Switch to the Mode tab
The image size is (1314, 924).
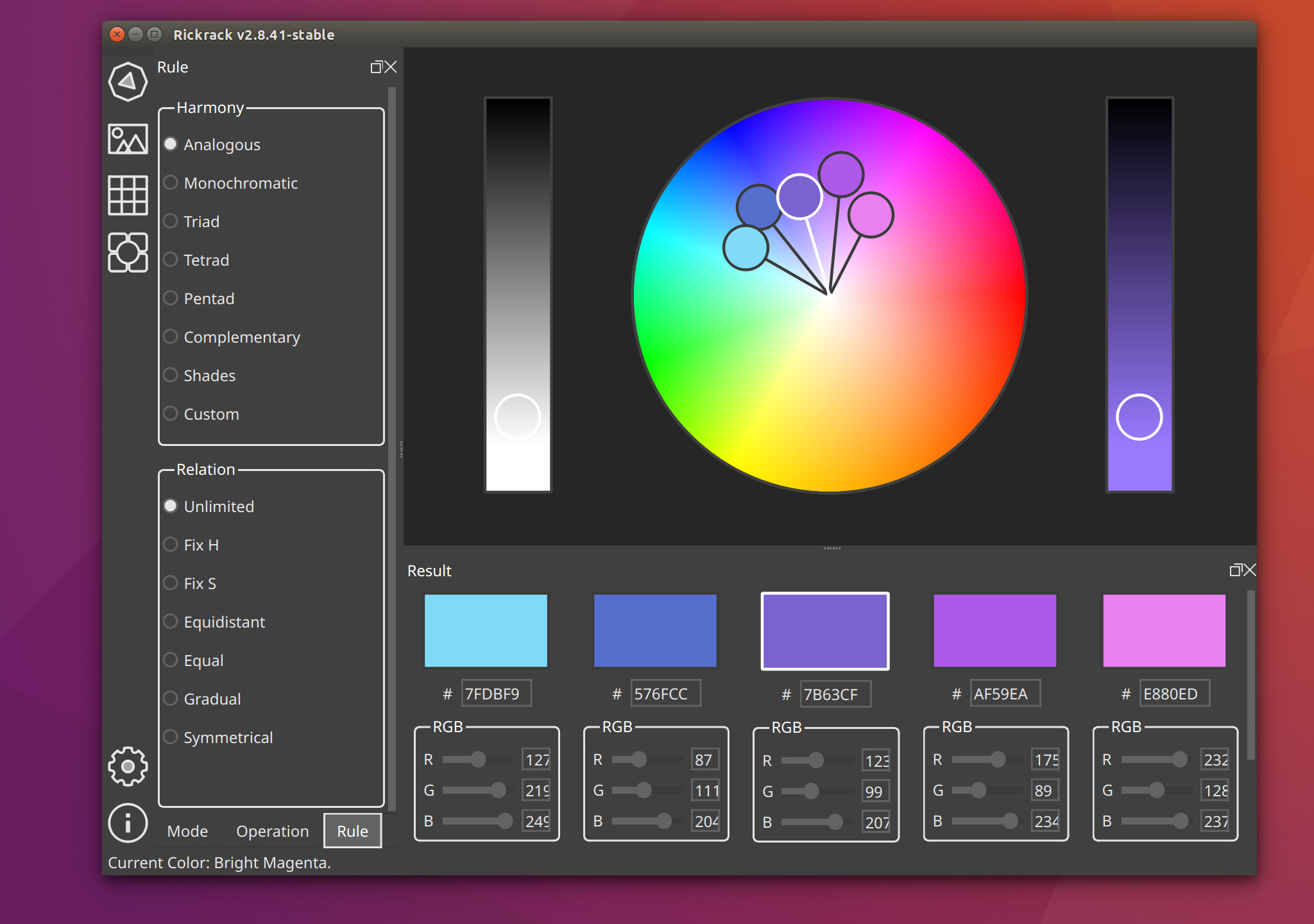click(x=187, y=831)
